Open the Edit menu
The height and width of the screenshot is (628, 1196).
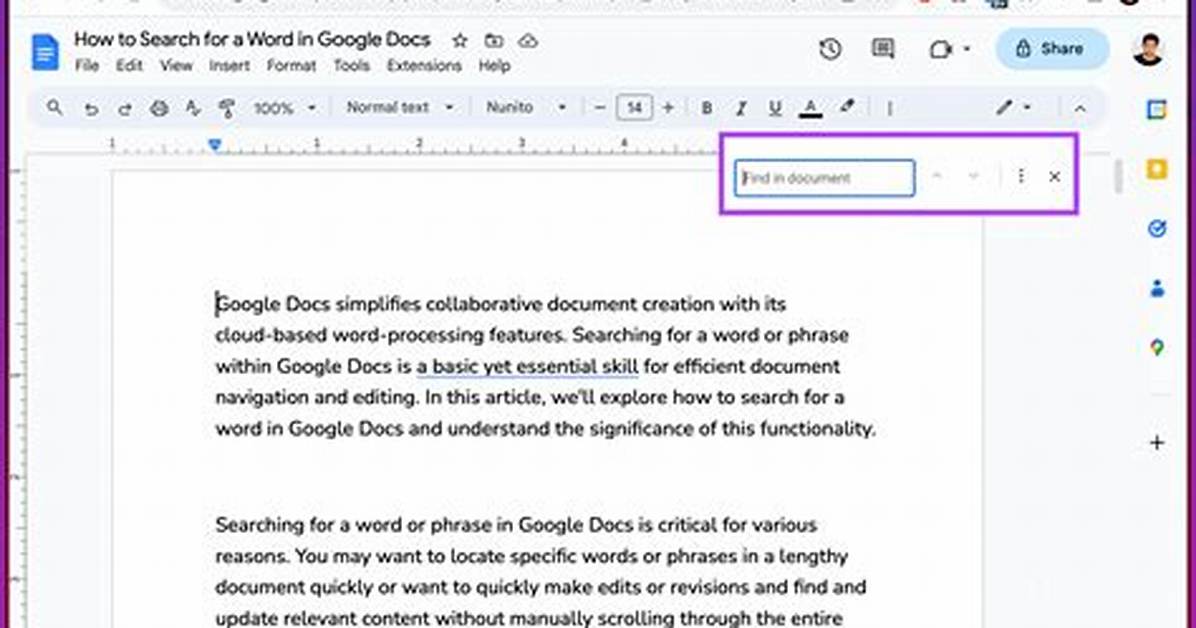(129, 66)
